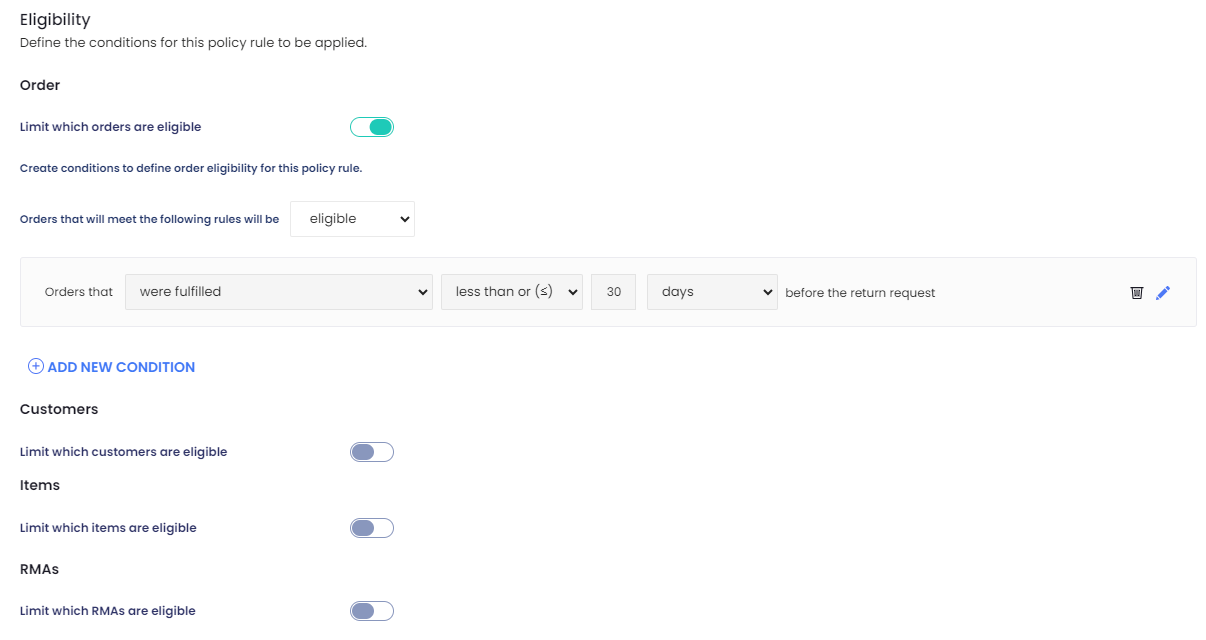The image size is (1206, 640).
Task: Click the 'Orders that' label in condition row
Action: [79, 293]
